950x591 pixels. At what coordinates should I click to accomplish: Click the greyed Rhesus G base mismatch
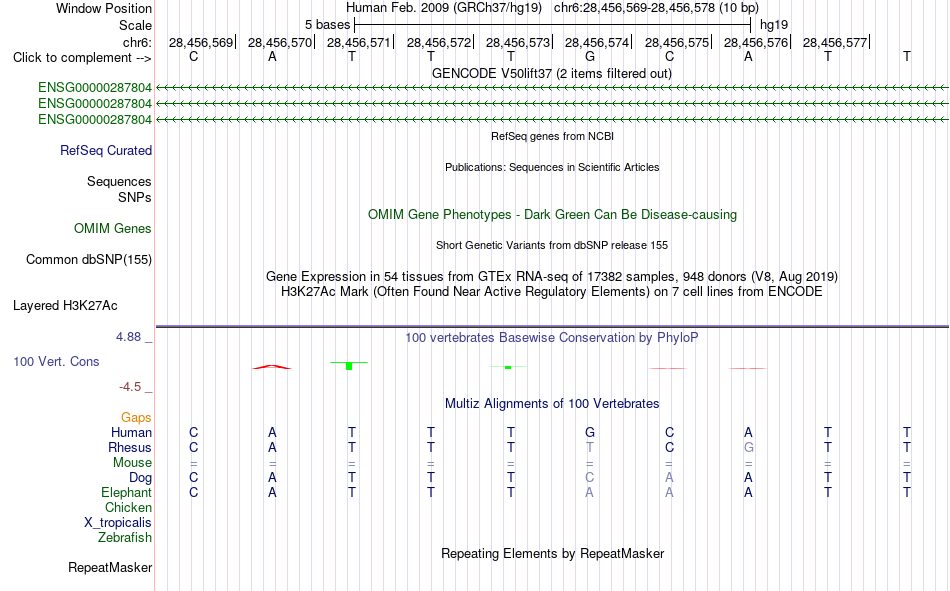point(748,447)
